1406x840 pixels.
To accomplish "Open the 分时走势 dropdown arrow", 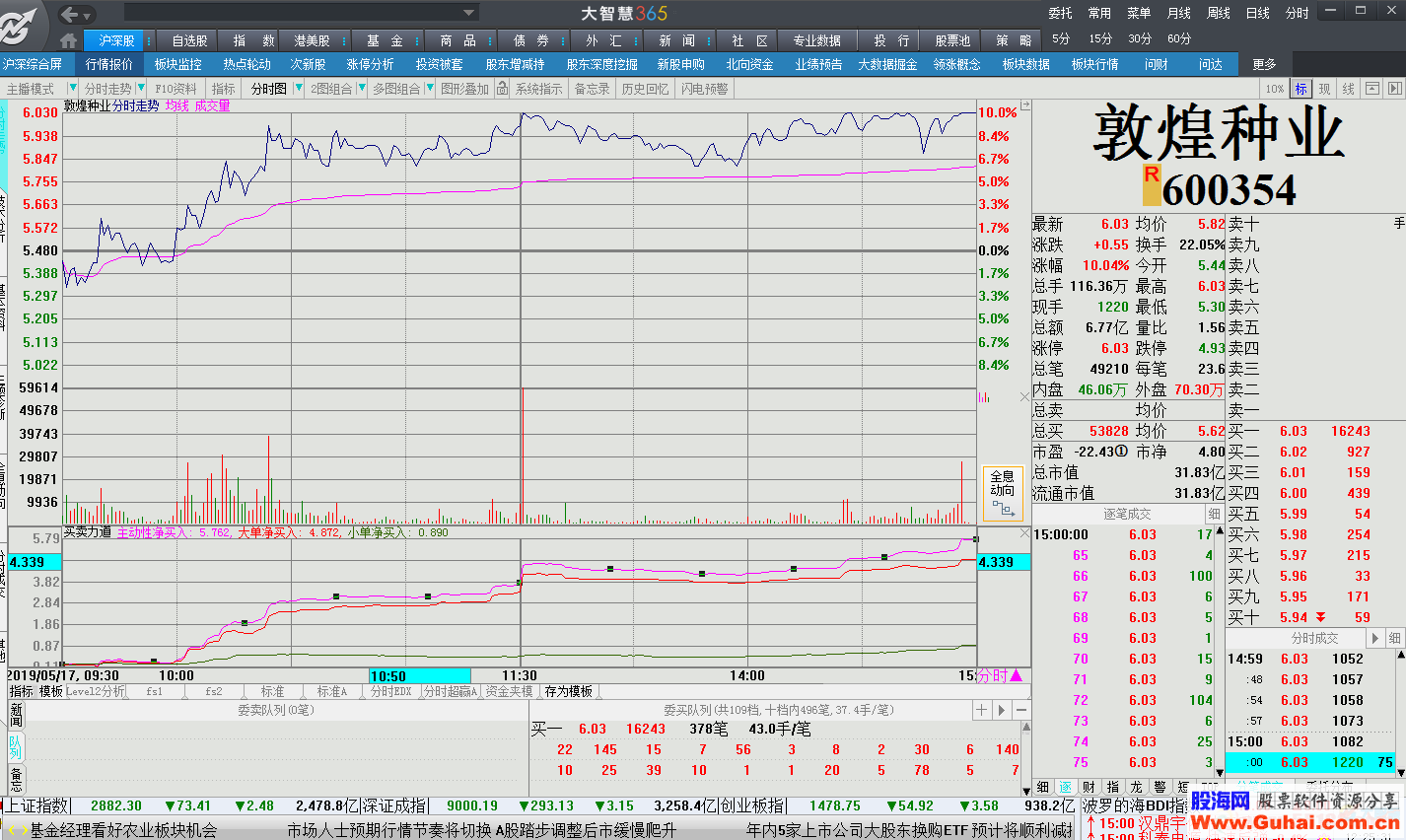I will click(x=140, y=89).
